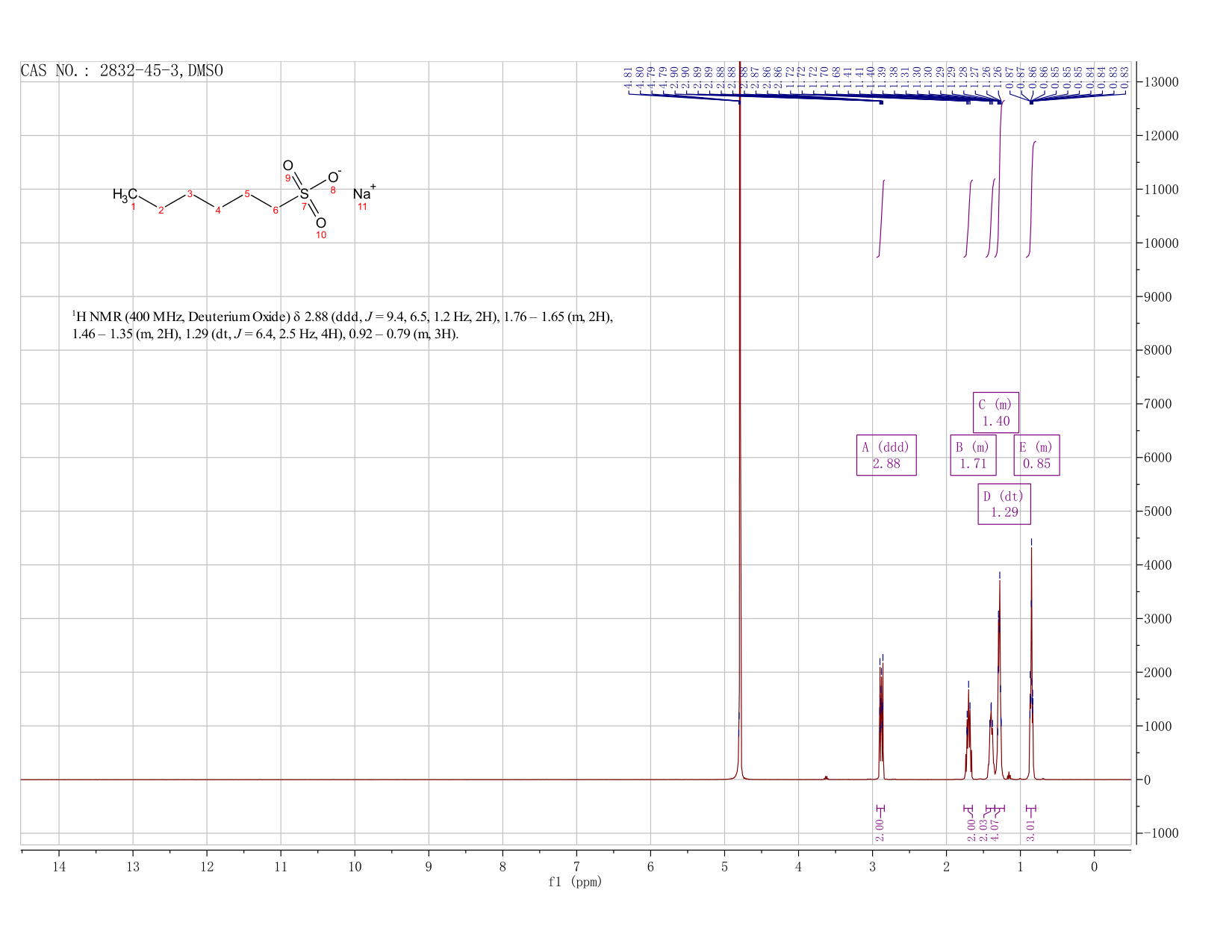
Task: Click the 0 ppm x-axis tick label
Action: (x=1094, y=866)
